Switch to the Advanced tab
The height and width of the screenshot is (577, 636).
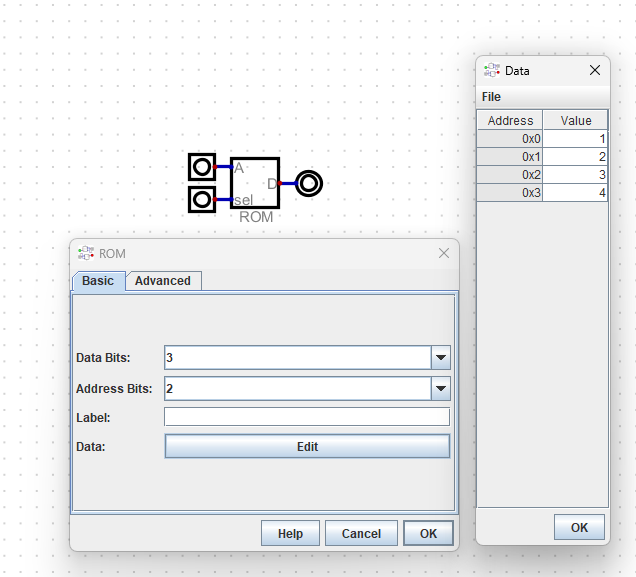click(162, 281)
